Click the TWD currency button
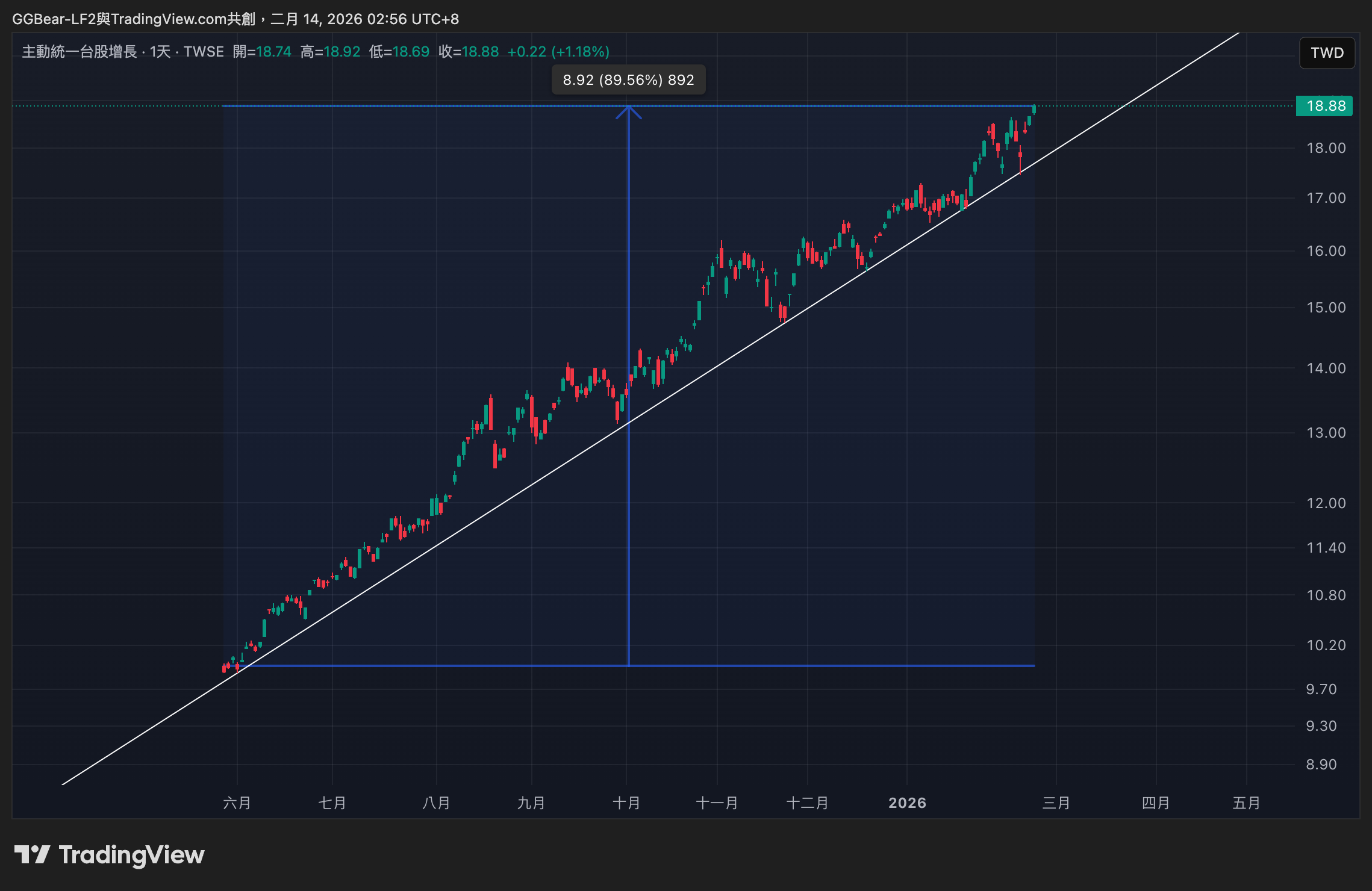The height and width of the screenshot is (891, 1372). pyautogui.click(x=1327, y=53)
